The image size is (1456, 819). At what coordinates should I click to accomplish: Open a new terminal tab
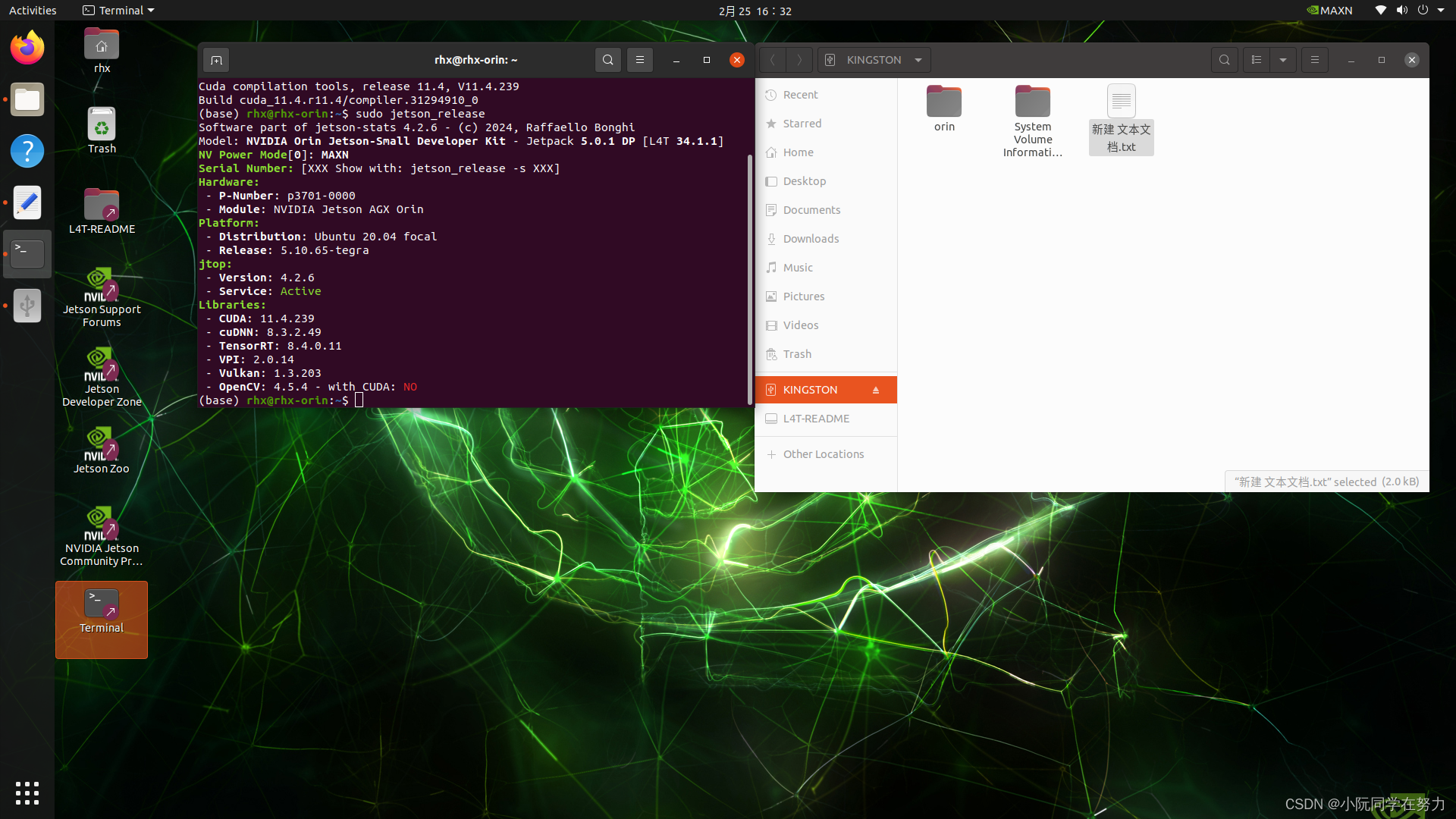(x=215, y=59)
